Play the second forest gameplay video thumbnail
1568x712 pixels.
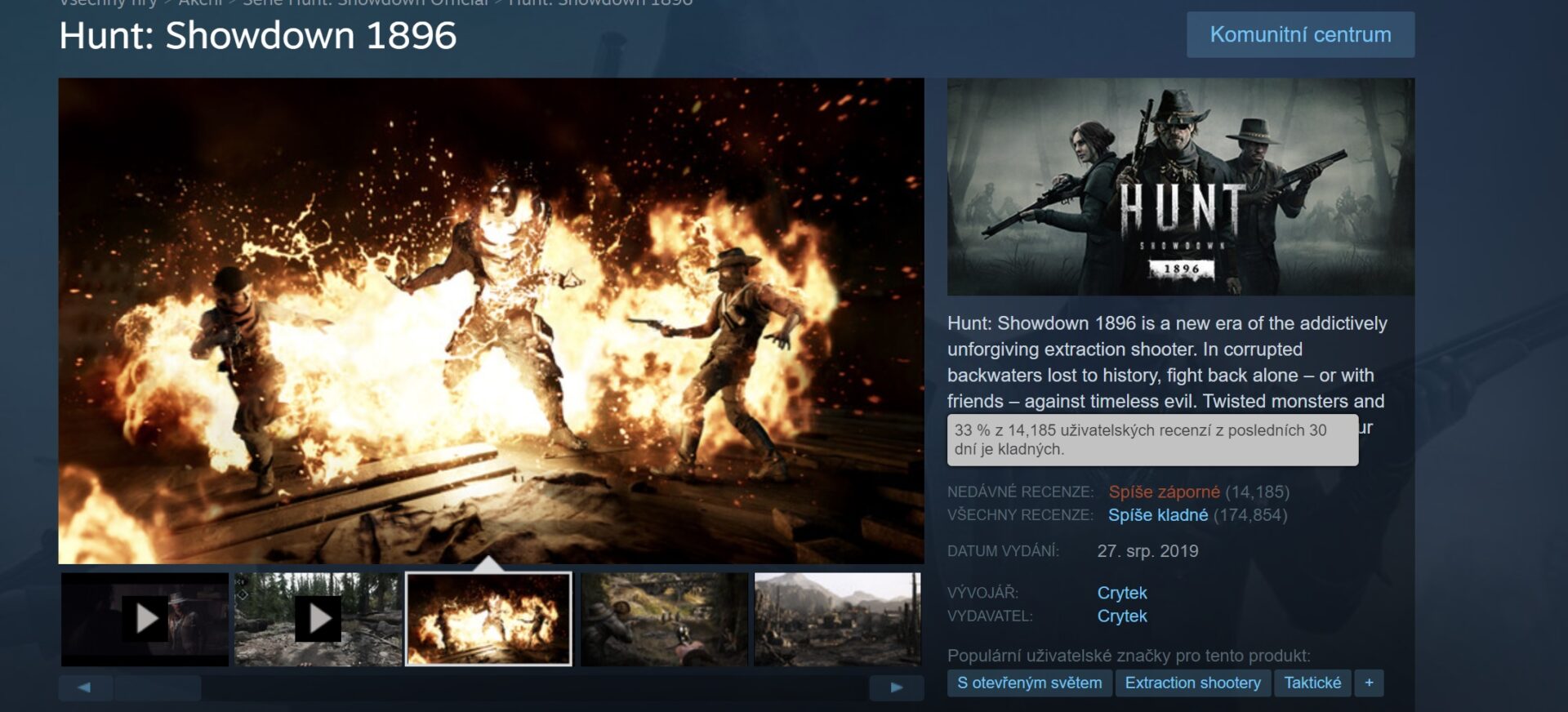click(318, 619)
